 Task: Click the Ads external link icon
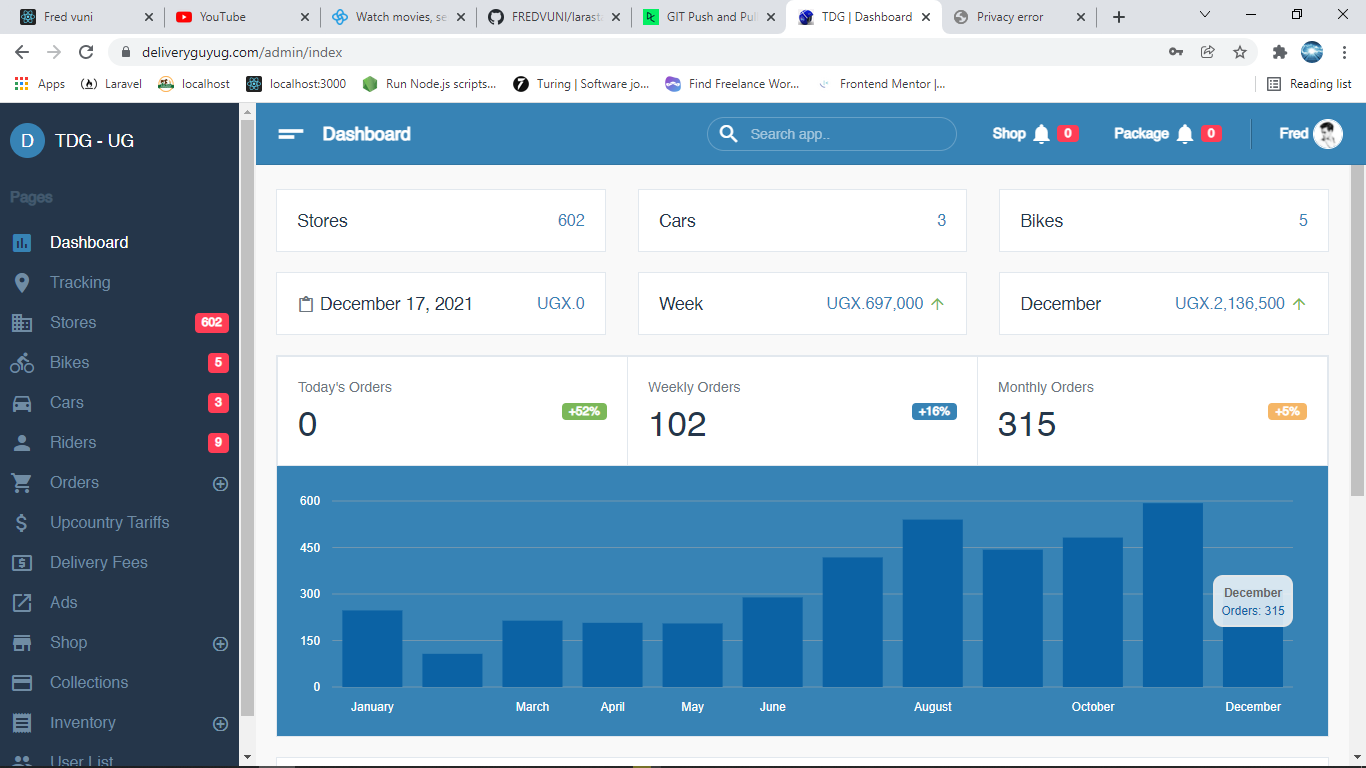pos(22,603)
